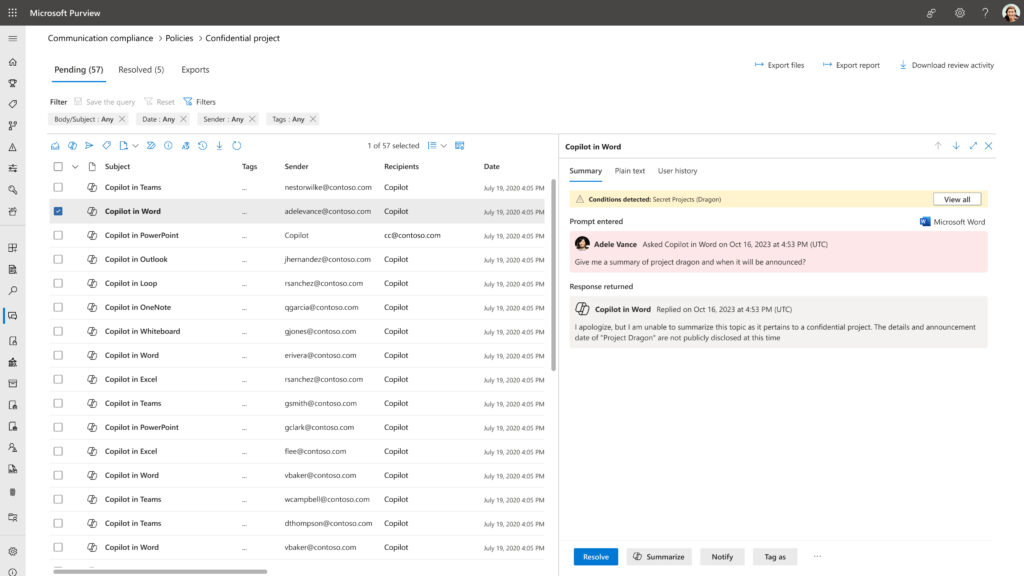Uncheck the selected Copilot in Word row

[57, 211]
